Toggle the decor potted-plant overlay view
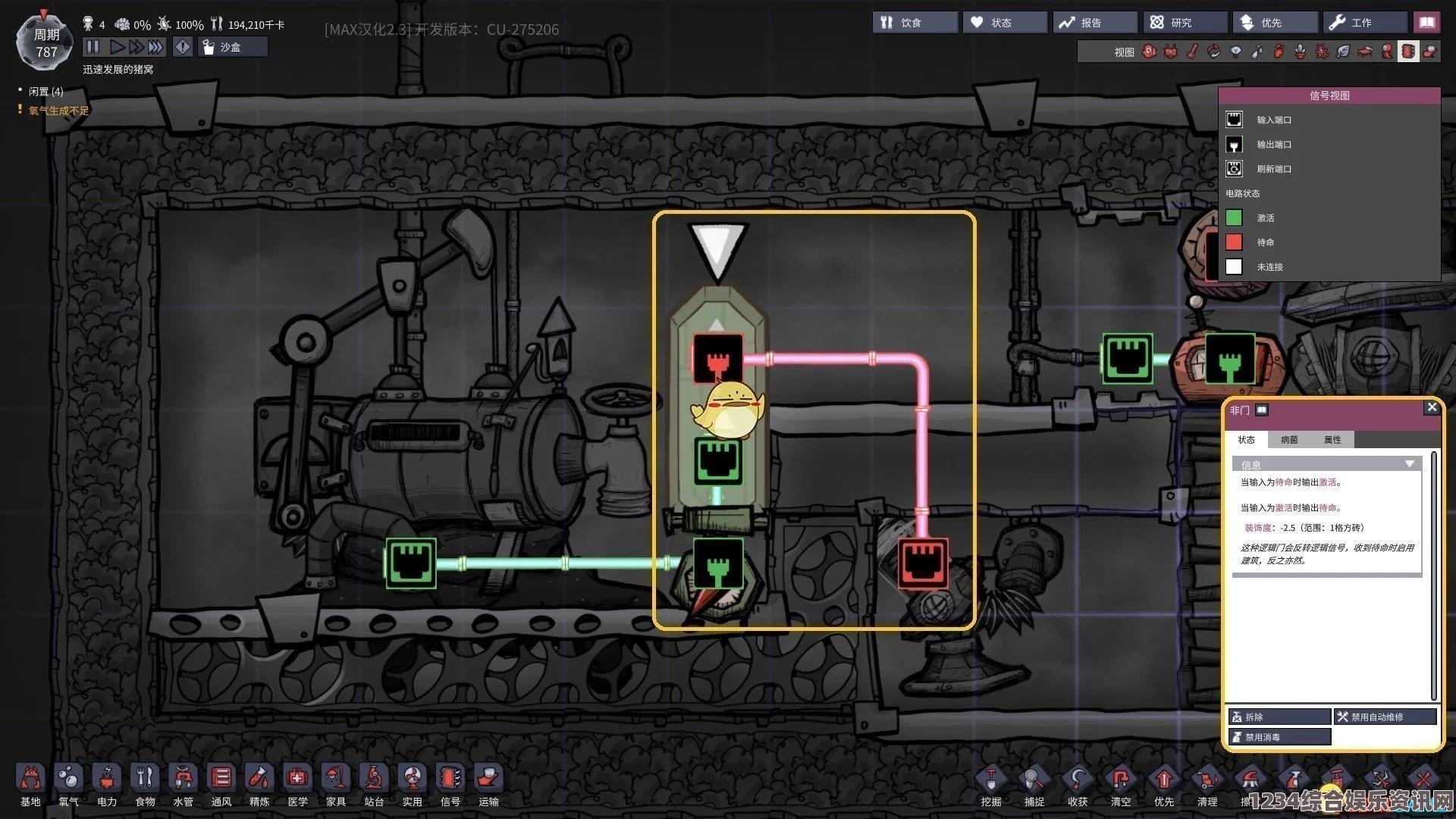 (x=1300, y=52)
